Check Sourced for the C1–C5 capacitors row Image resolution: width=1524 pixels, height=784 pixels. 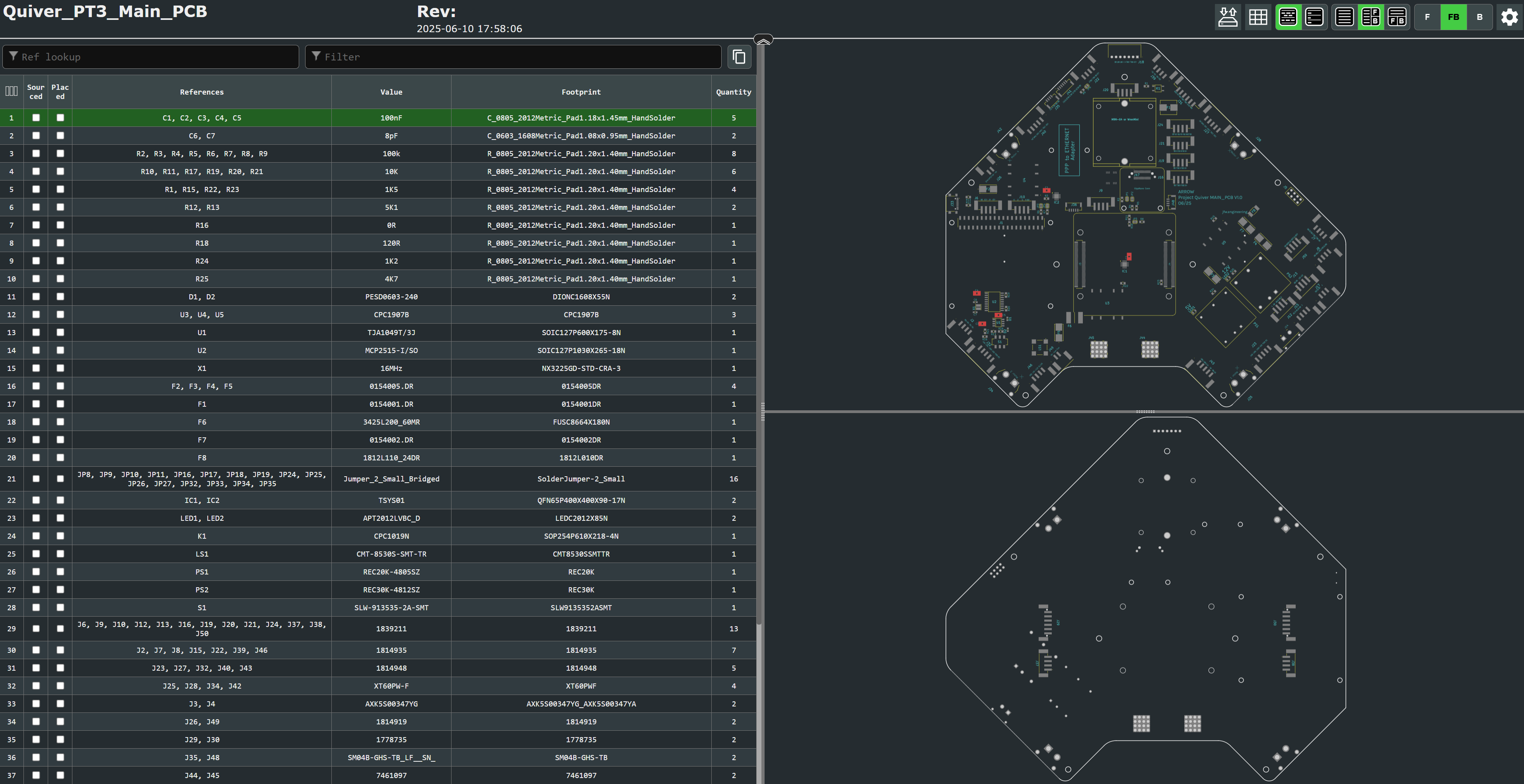36,118
